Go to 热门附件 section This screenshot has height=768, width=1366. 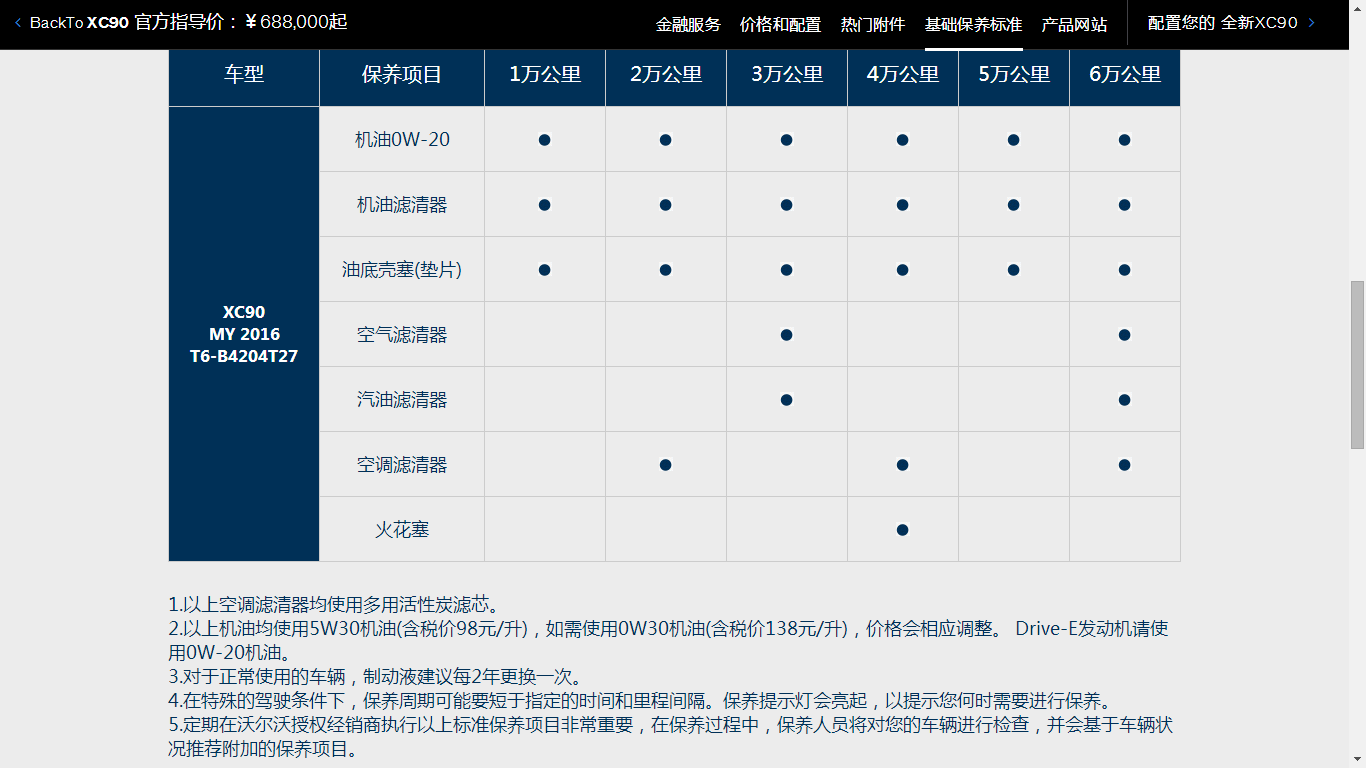pyautogui.click(x=873, y=24)
